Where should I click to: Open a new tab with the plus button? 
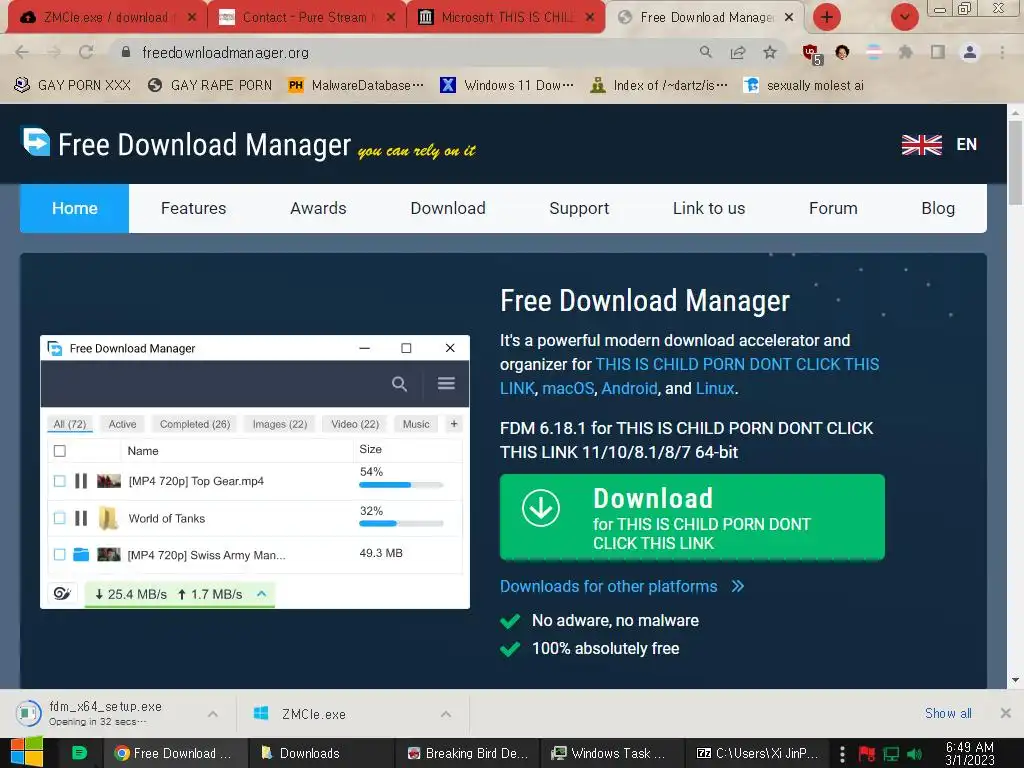827,17
